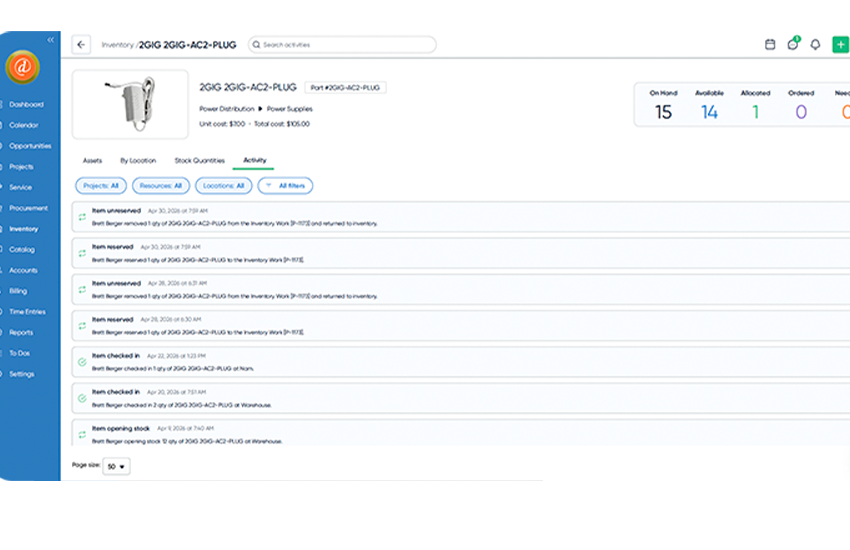Click the 2GIG 2GIG-AC2-PLUG product title
850x550 pixels.
[x=248, y=87]
